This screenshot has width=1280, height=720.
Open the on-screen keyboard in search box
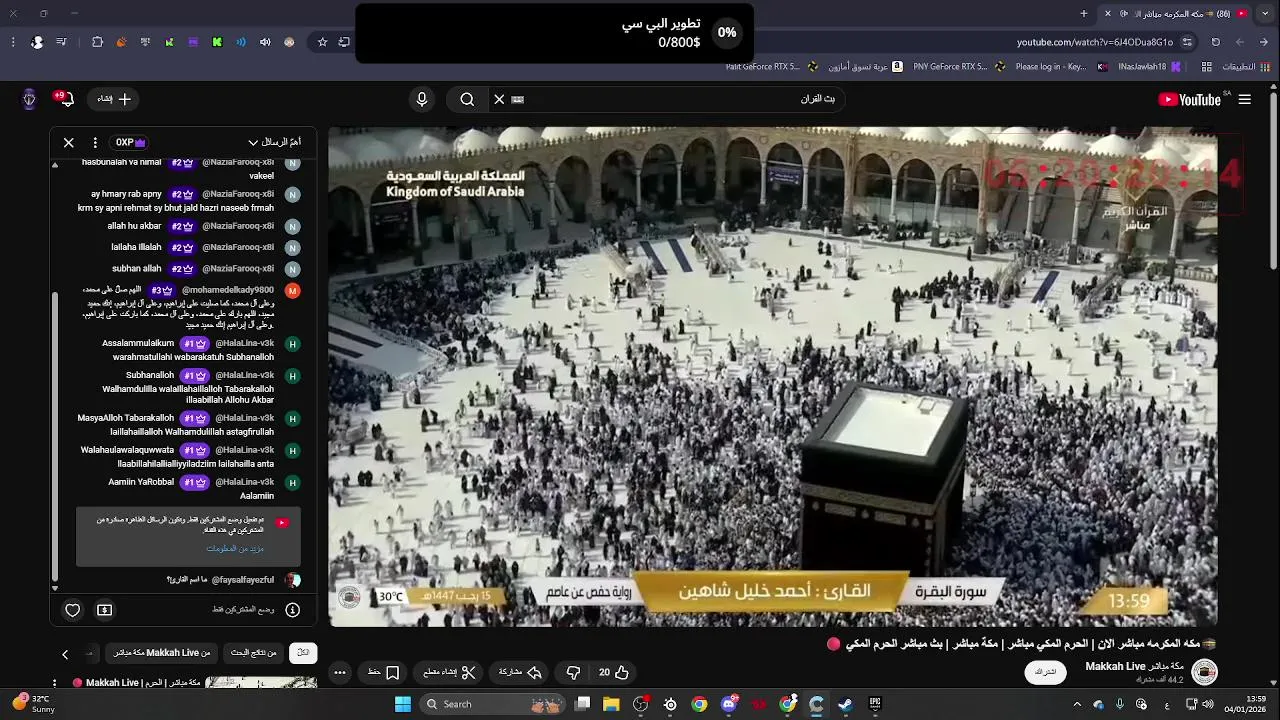(517, 99)
